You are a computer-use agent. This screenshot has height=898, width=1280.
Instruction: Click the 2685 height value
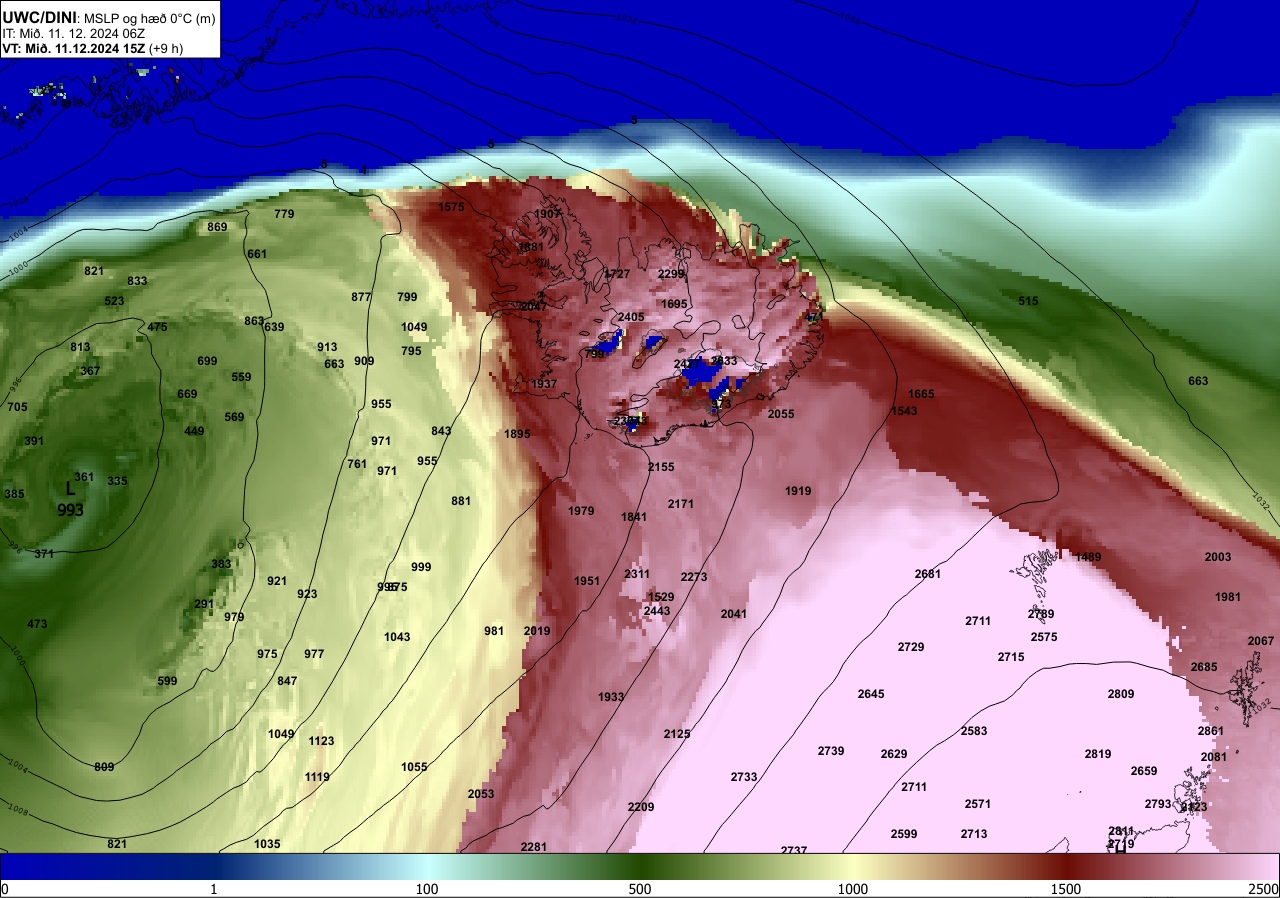(1204, 667)
